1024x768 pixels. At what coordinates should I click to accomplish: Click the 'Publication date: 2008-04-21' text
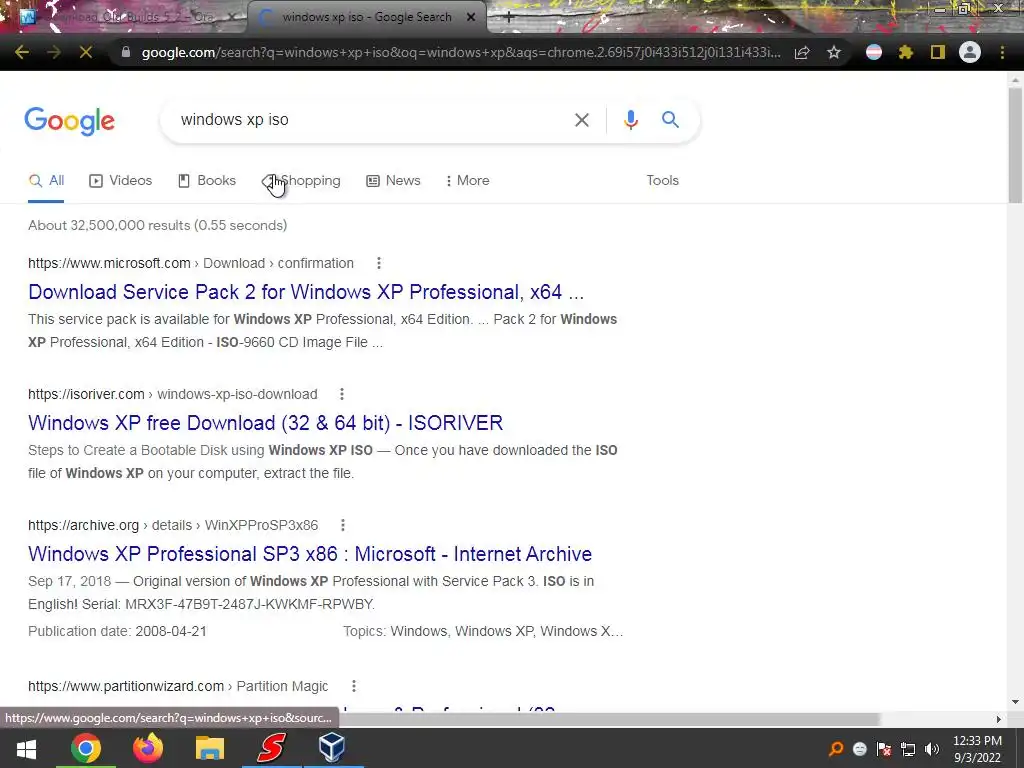pos(118,632)
